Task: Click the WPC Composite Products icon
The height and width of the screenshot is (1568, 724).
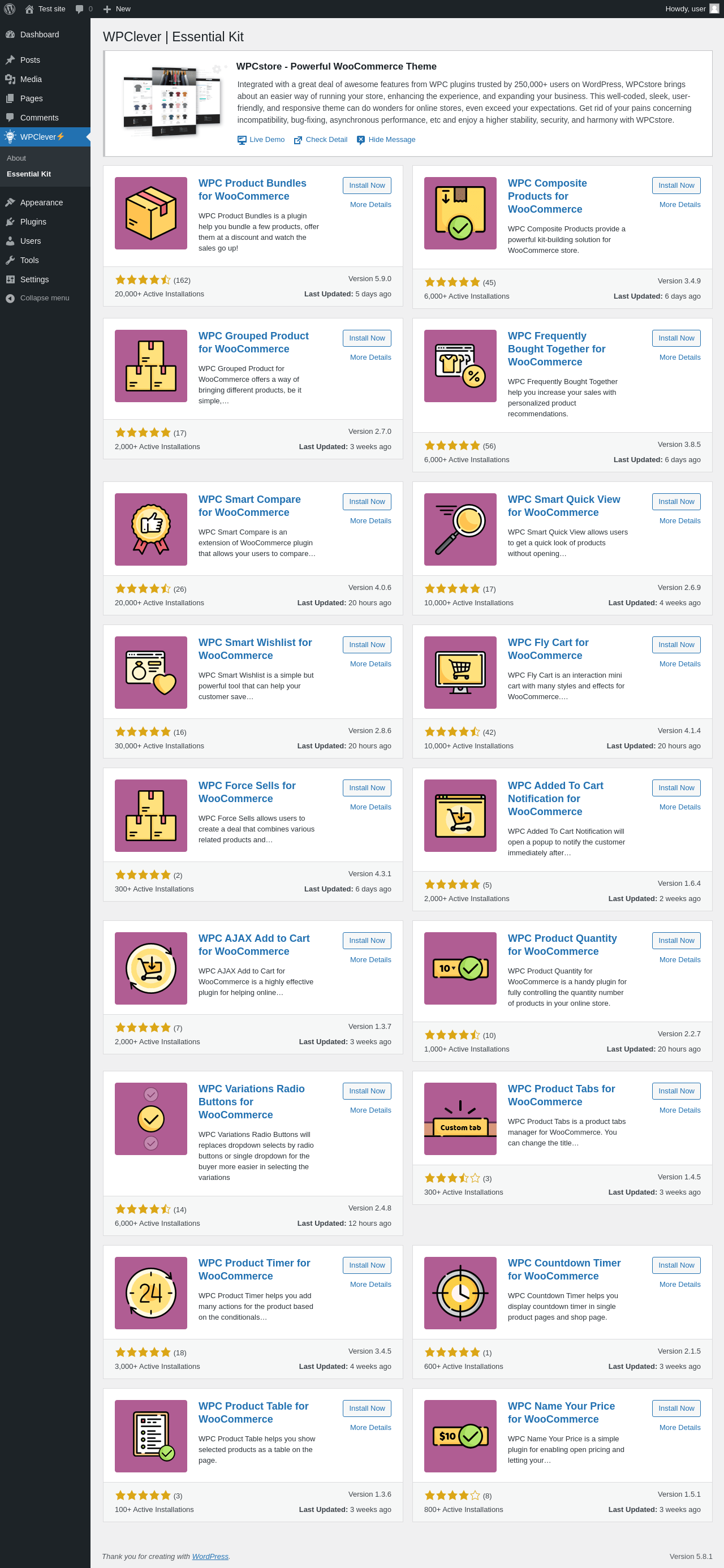Action: [460, 213]
